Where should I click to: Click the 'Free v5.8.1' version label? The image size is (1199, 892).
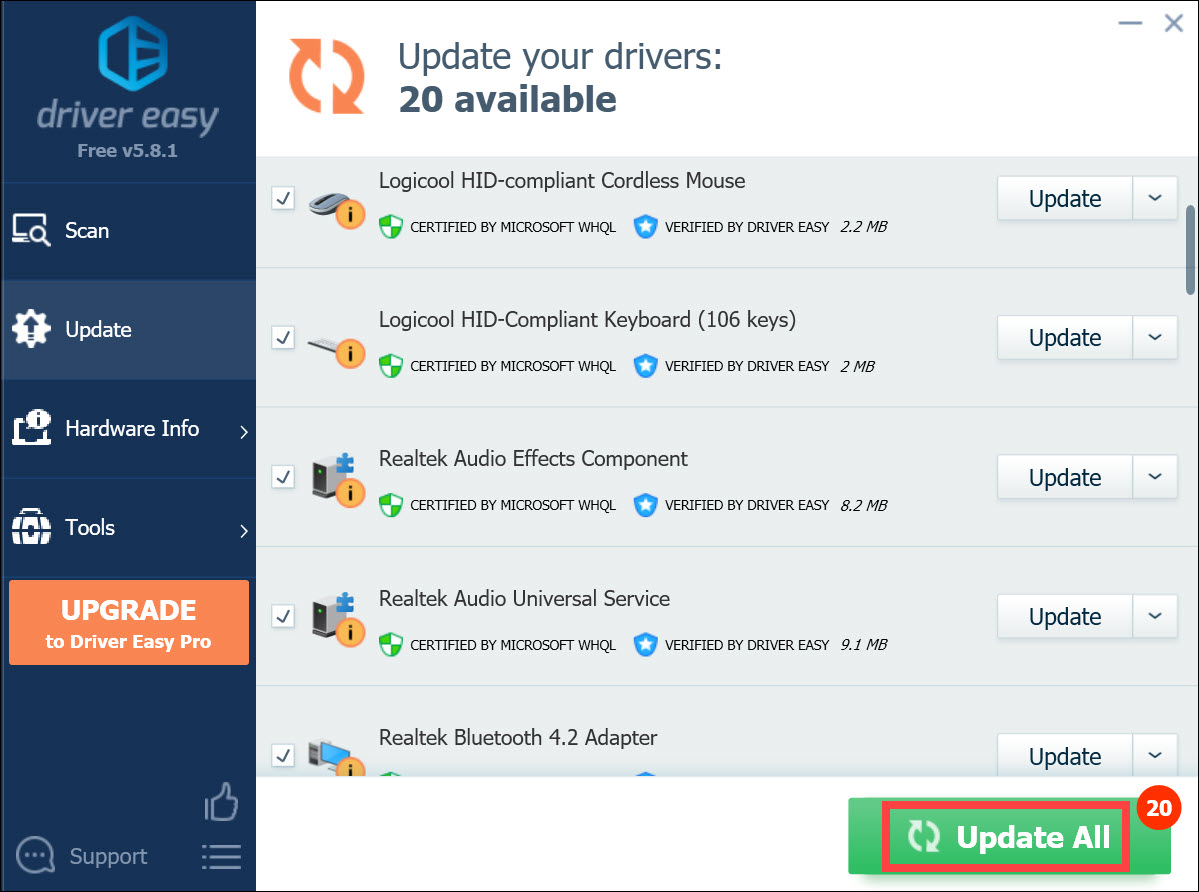(127, 151)
